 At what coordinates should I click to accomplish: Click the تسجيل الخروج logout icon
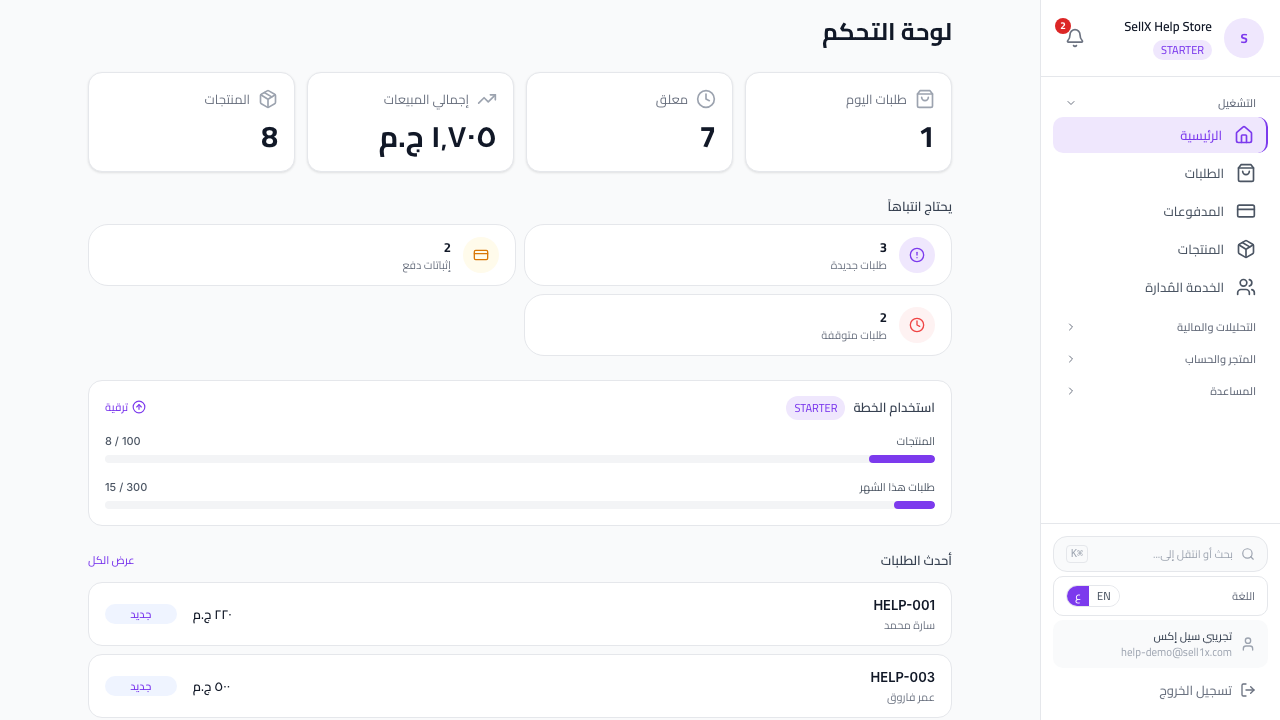[1247, 690]
